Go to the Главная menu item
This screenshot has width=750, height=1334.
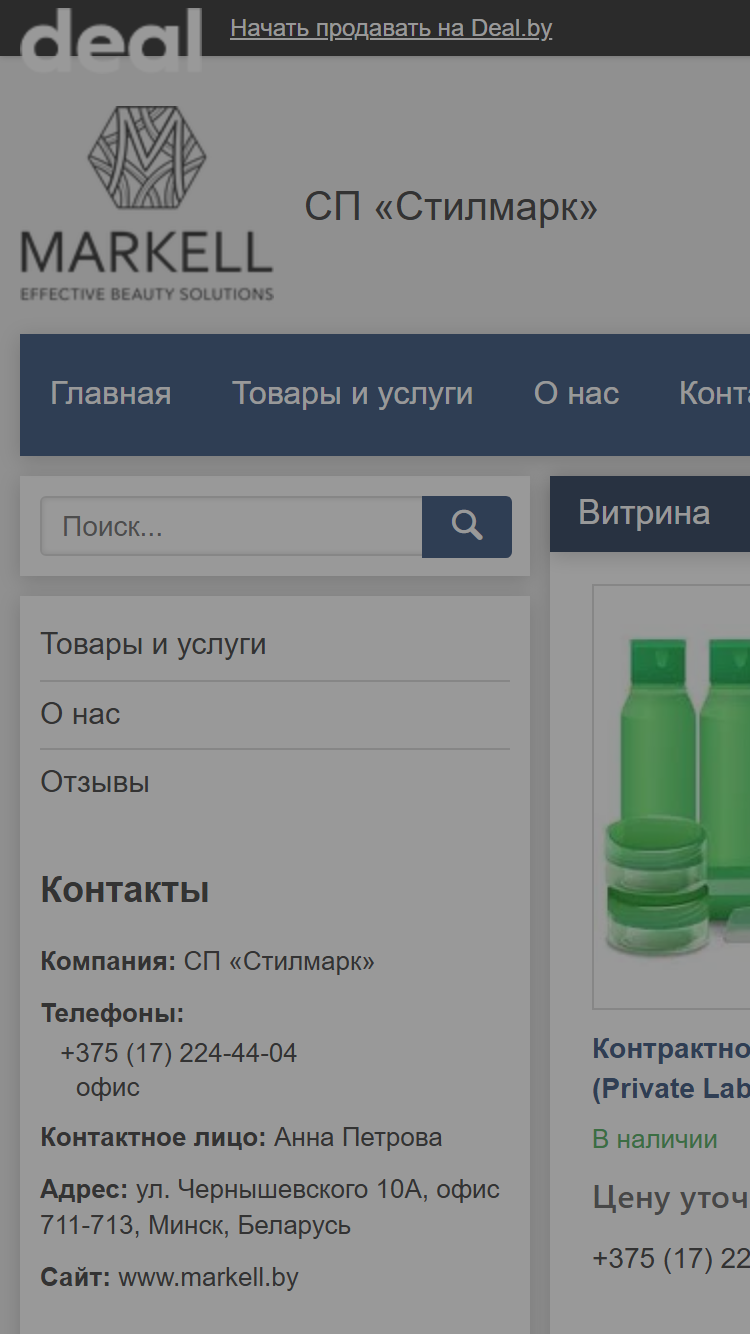pyautogui.click(x=111, y=394)
